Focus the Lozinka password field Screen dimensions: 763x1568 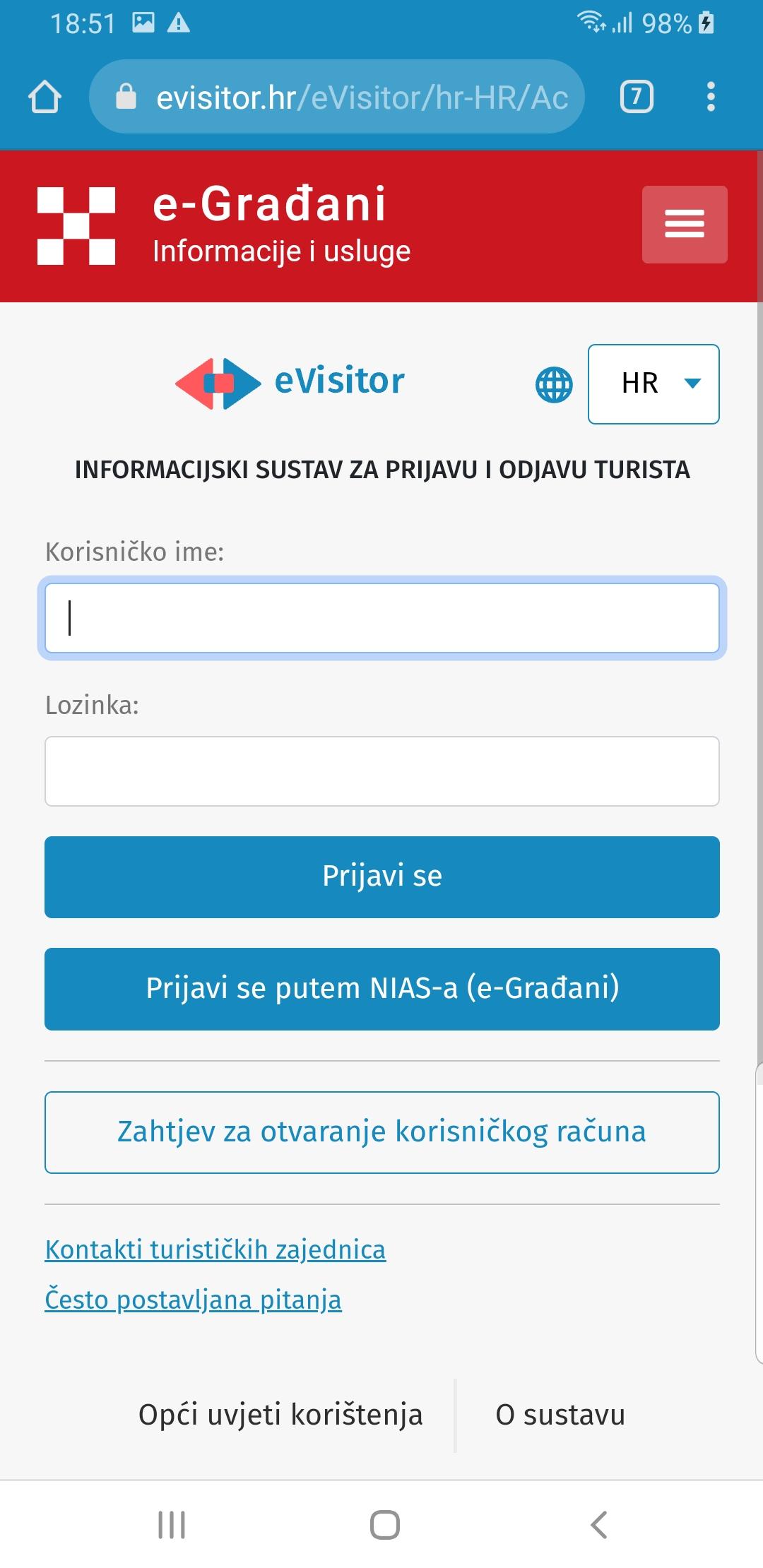point(382,771)
